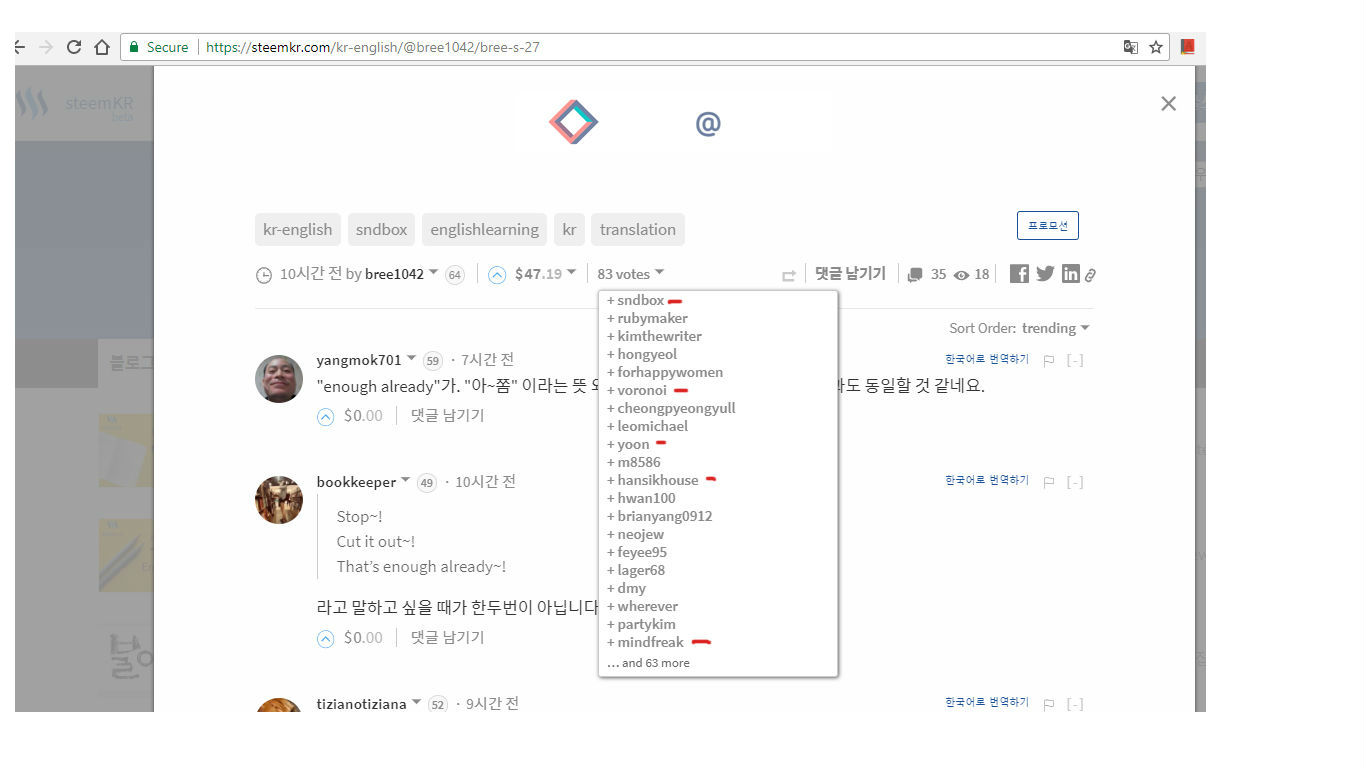Toggle the bookmark star in the address bar
Viewport: 1366px width, 768px height.
click(1155, 46)
